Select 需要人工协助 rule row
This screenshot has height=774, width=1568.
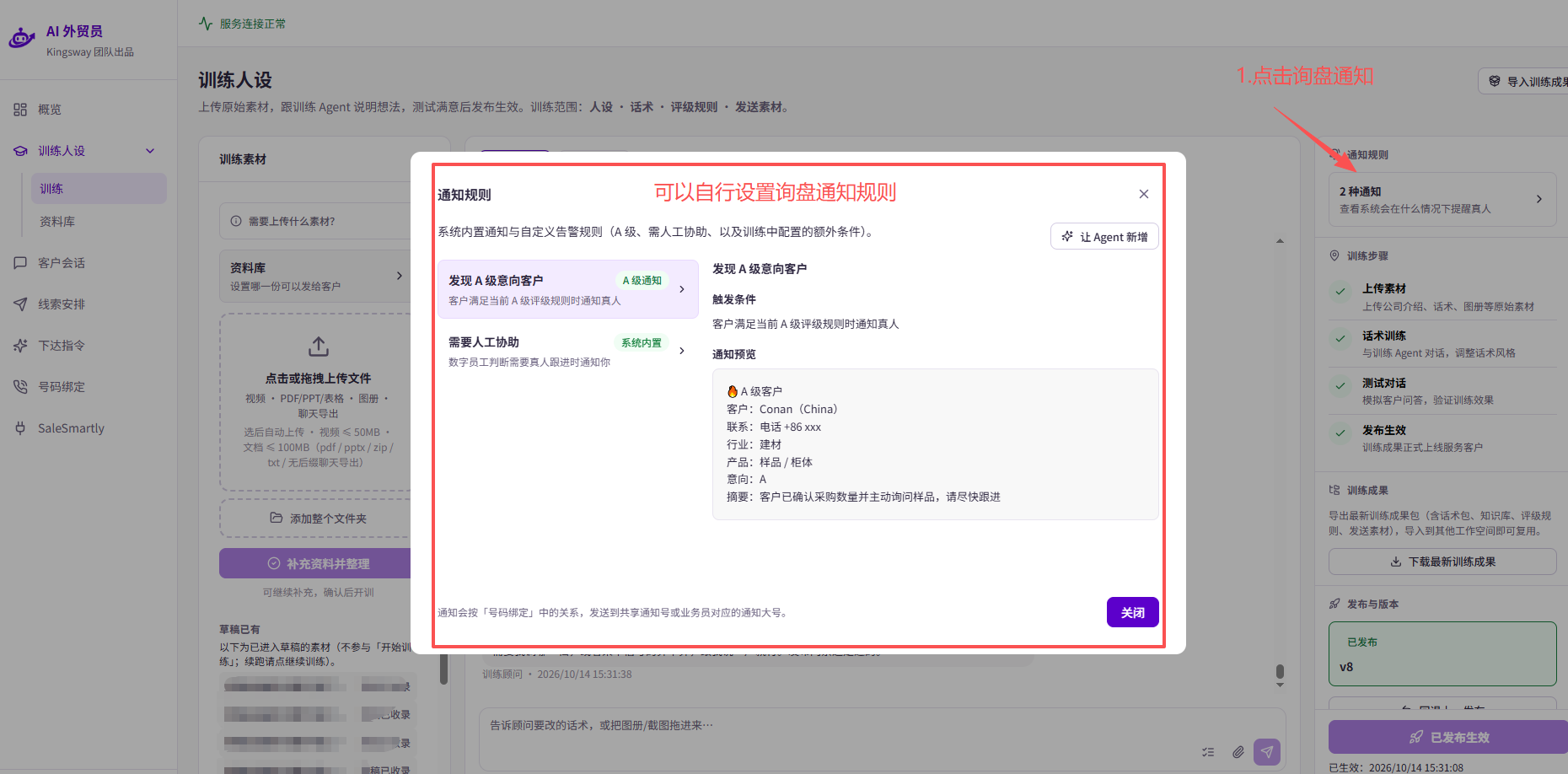click(568, 351)
